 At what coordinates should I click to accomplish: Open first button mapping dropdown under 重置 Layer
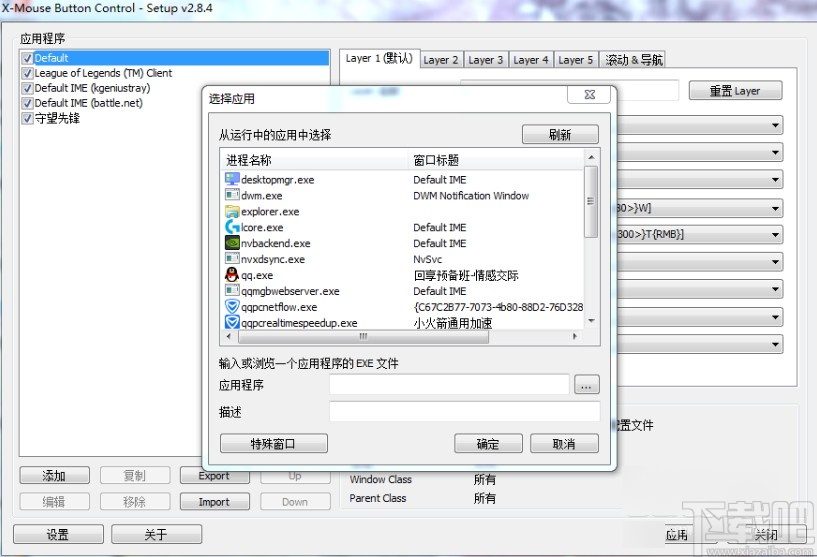click(775, 125)
